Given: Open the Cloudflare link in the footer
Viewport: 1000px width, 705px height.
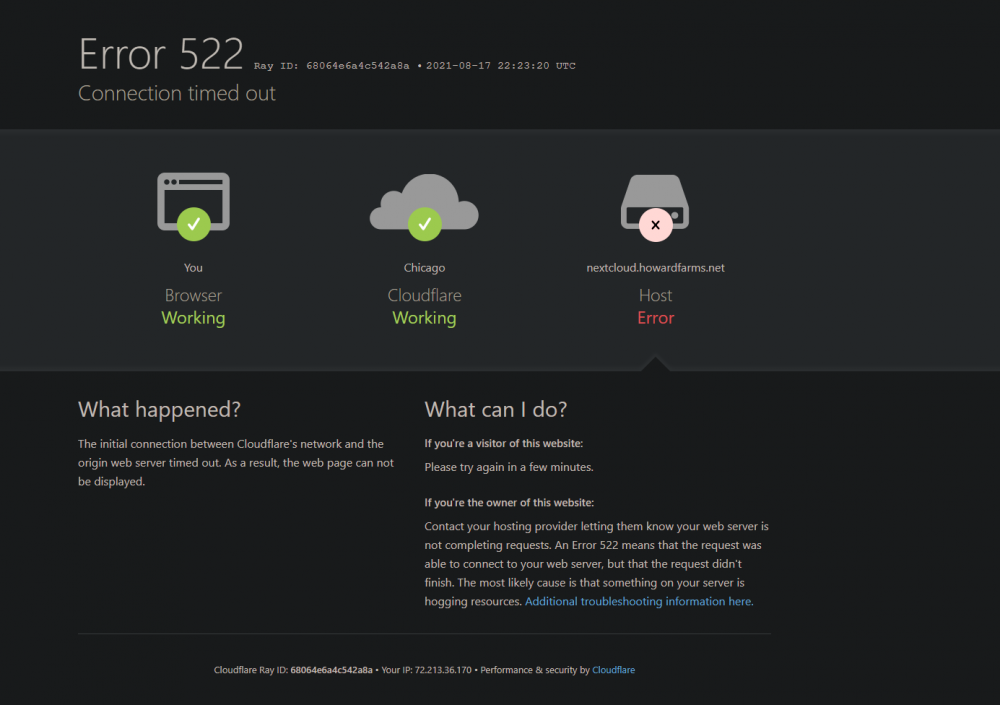Looking at the screenshot, I should click(614, 670).
